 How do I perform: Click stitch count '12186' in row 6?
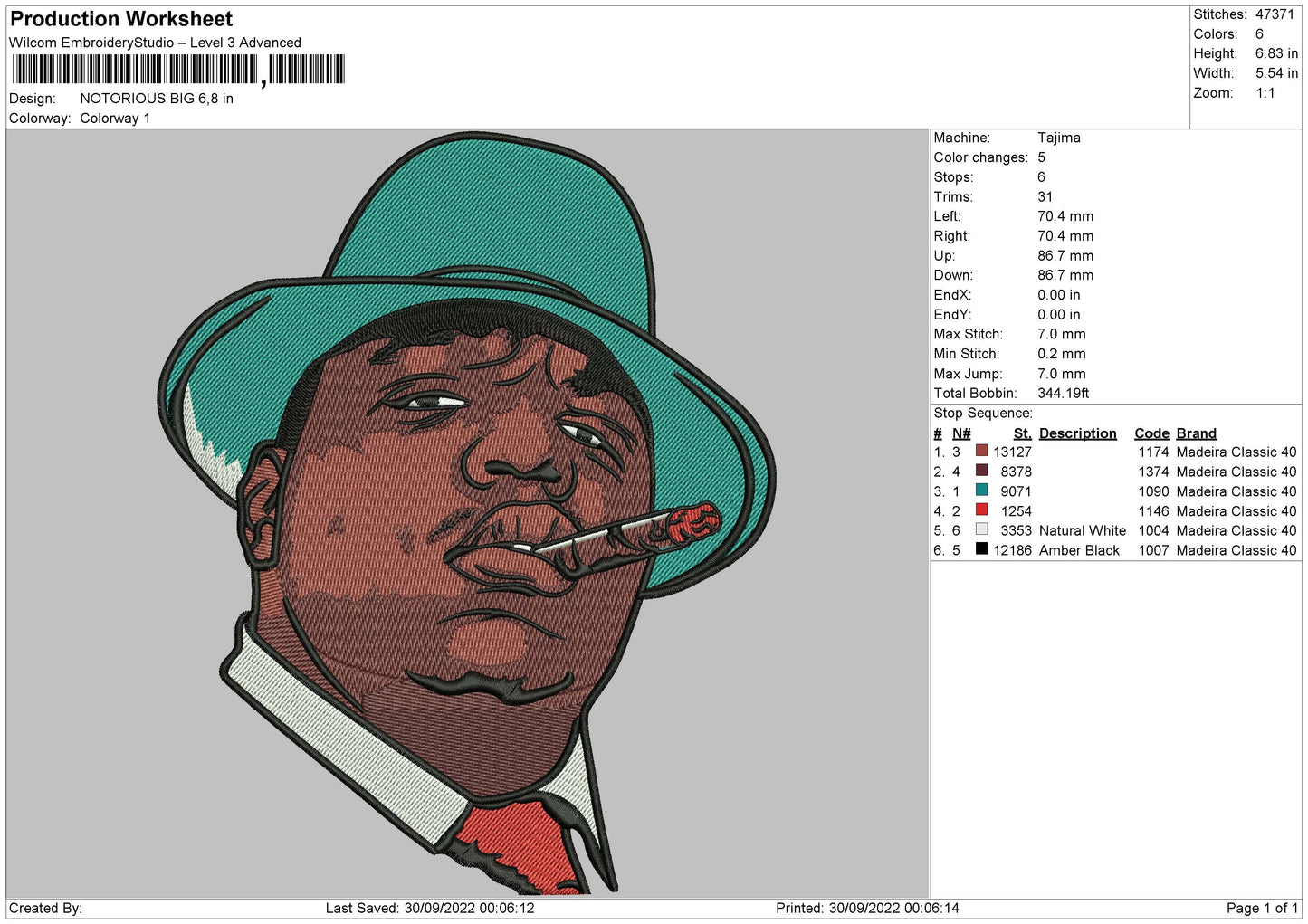[1012, 550]
